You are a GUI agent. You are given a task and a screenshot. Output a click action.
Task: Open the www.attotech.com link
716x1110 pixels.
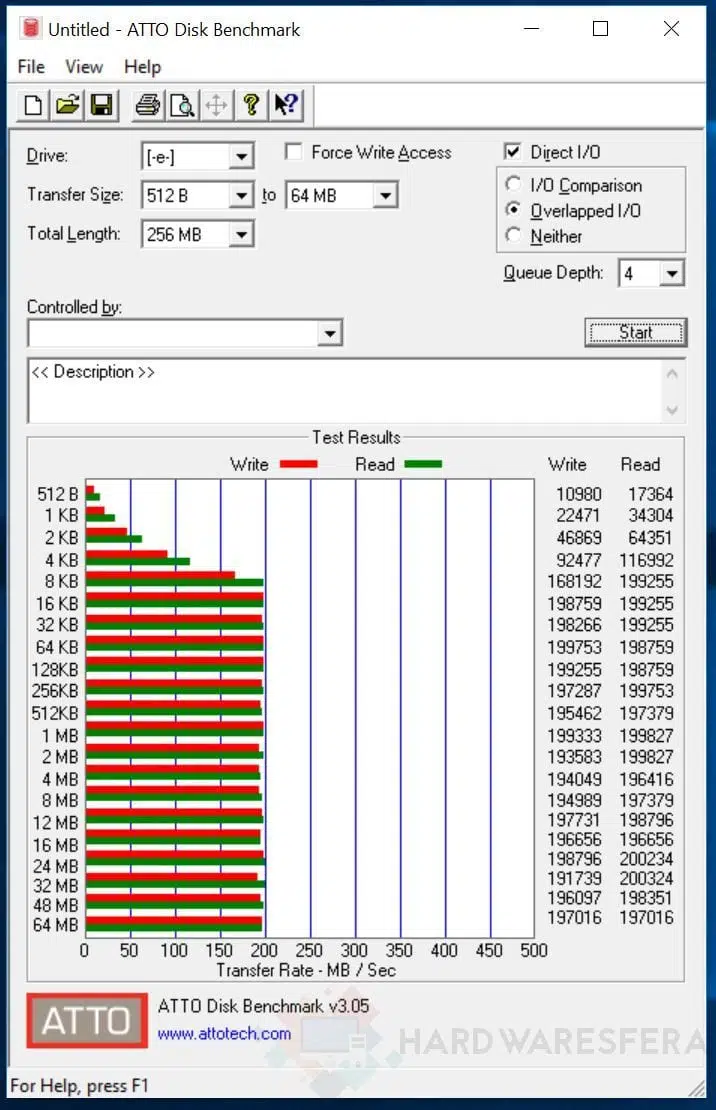click(x=224, y=1034)
